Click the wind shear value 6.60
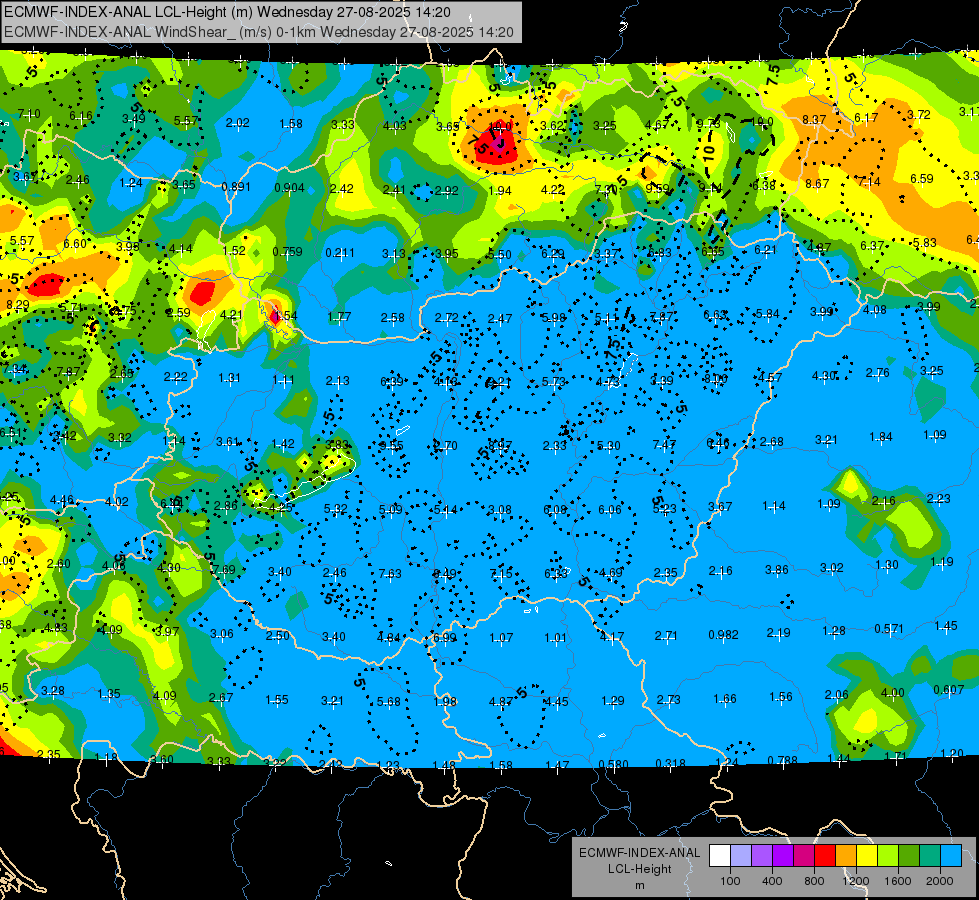Screen dimensions: 979x900 [x=75, y=244]
